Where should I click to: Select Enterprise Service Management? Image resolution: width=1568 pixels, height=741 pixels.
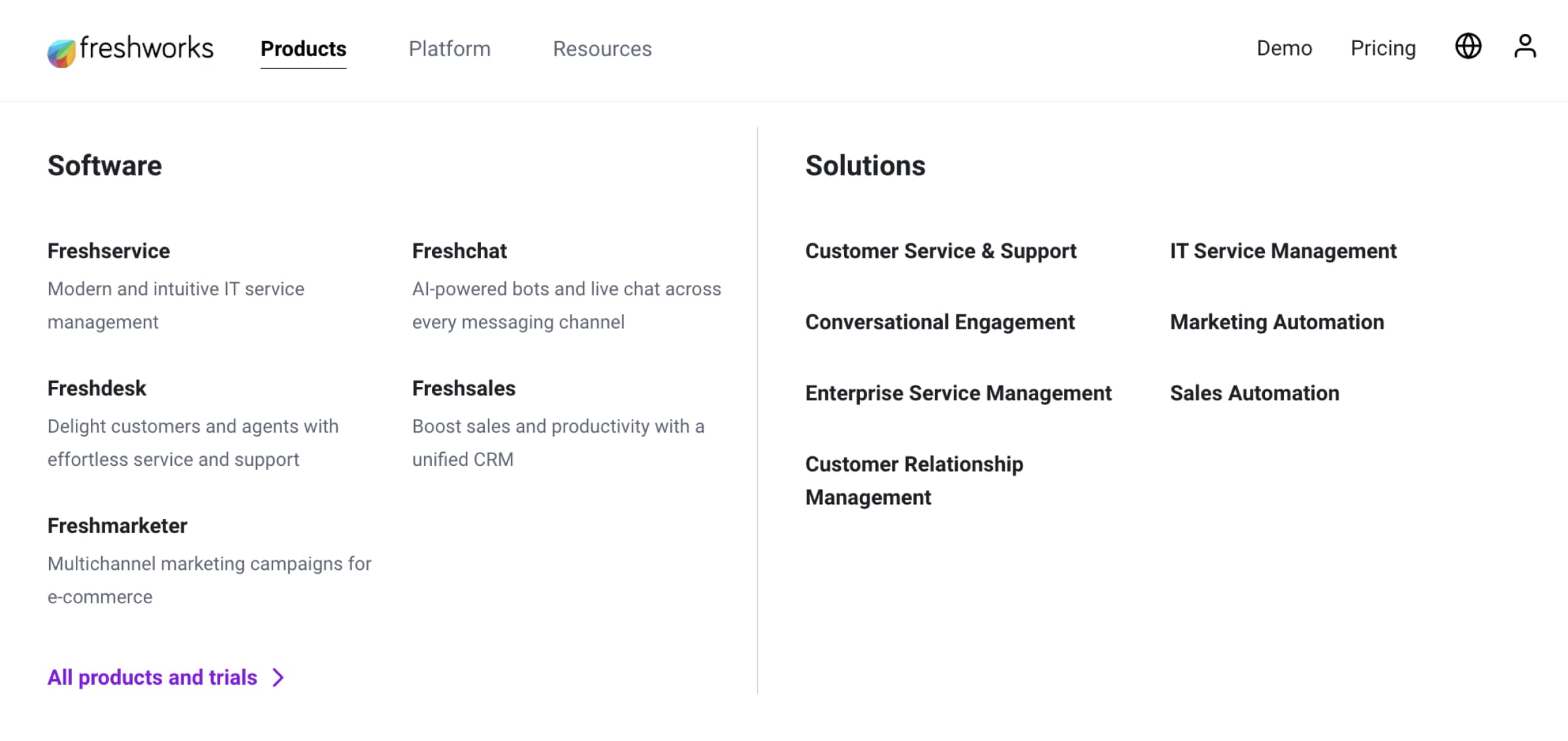coord(958,393)
